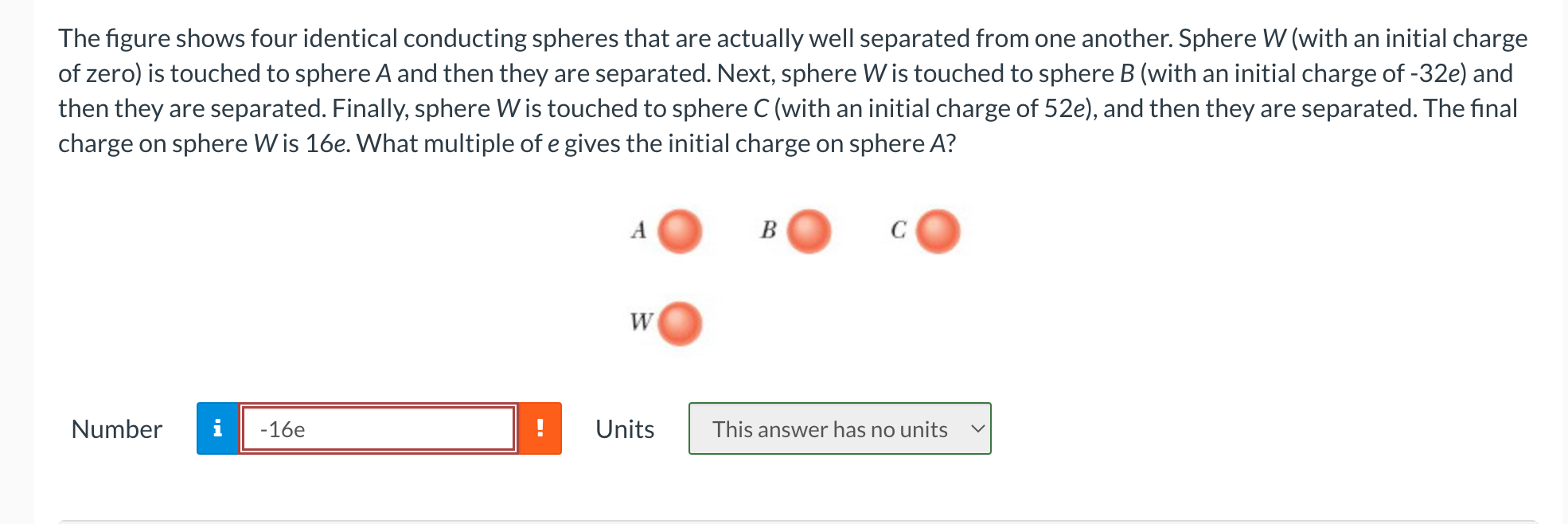
Task: Select the sphere labeled C
Action: click(x=938, y=231)
